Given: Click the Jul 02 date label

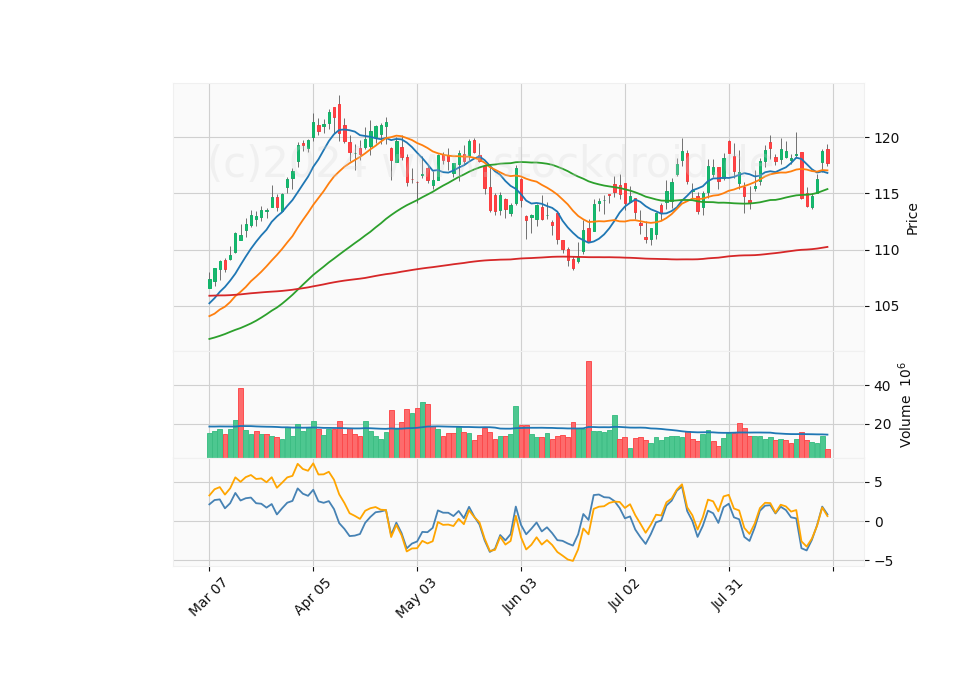Looking at the screenshot, I should click(623, 596).
